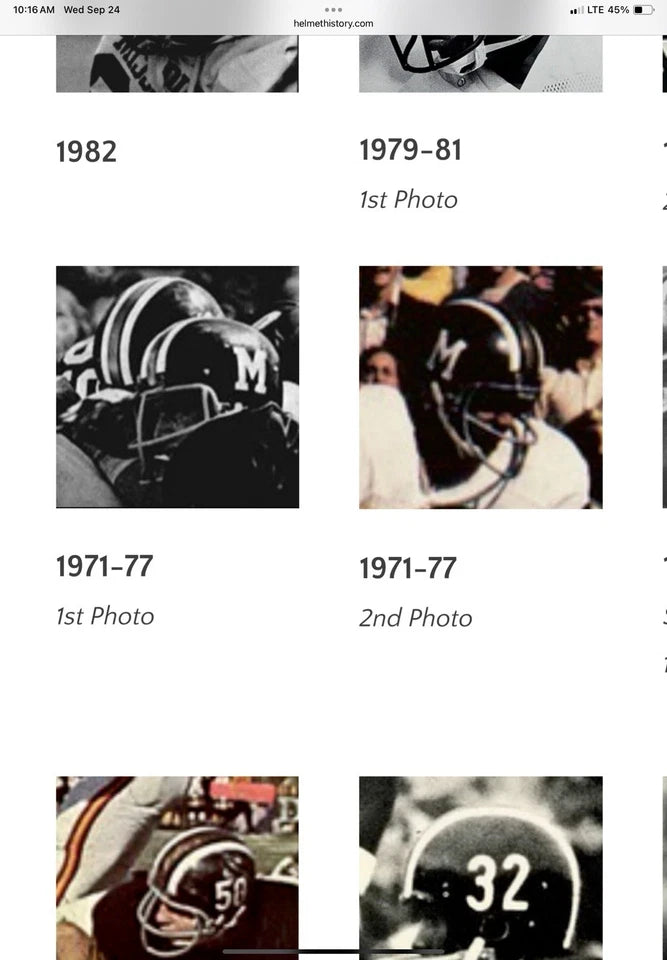The width and height of the screenshot is (667, 960).
Task: Tap the LTE 45% status text
Action: [x=607, y=10]
